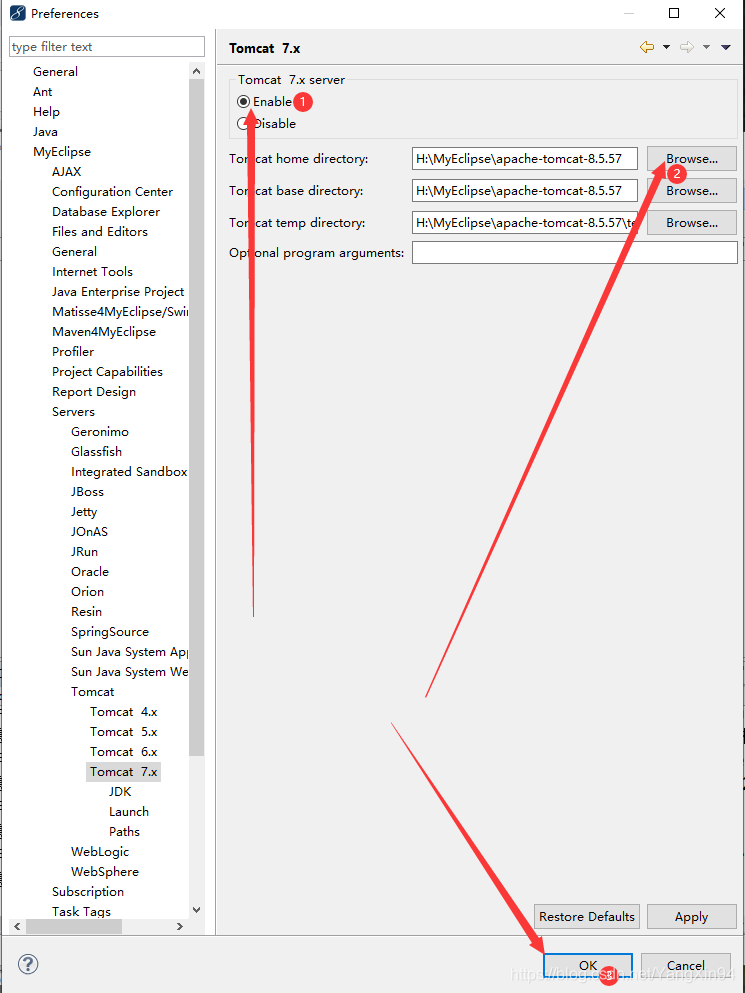Click the horizontal scroll-right arrow
This screenshot has width=745, height=993.
(x=180, y=927)
